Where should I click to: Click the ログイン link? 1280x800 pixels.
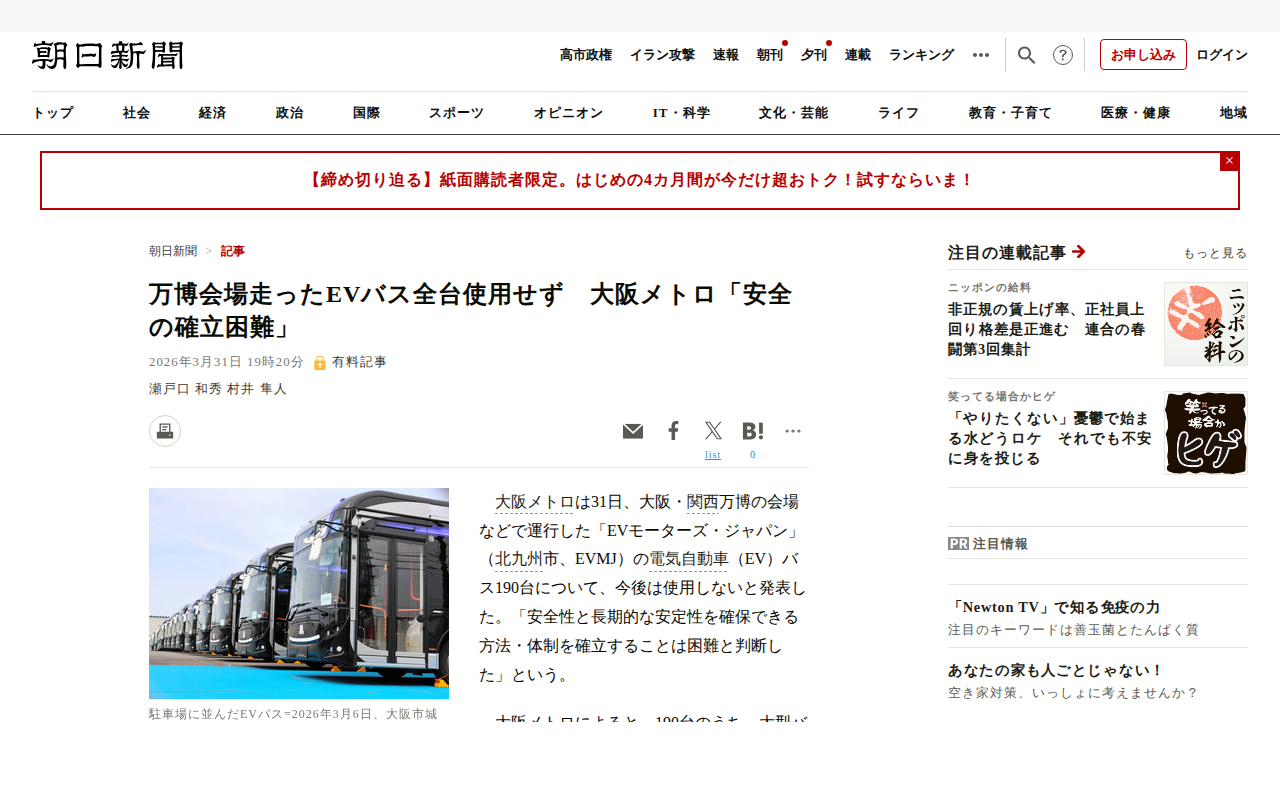click(x=1222, y=55)
